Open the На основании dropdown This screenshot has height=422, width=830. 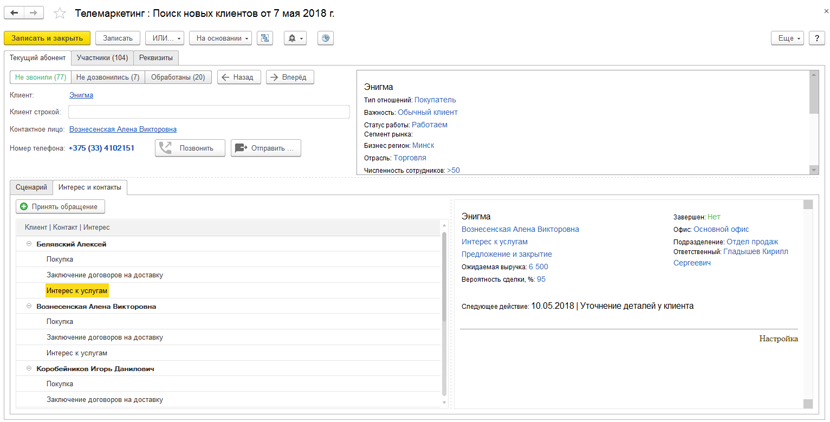click(220, 38)
